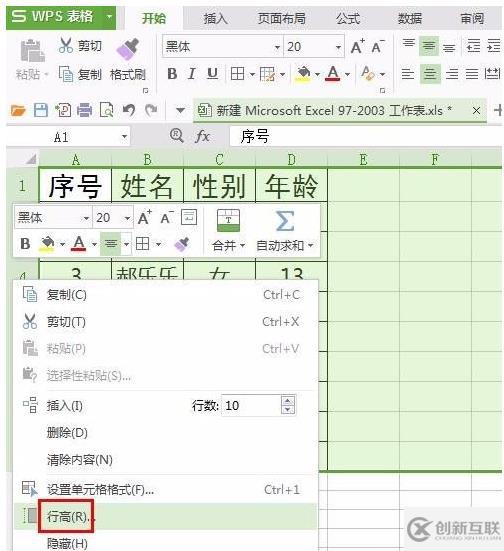Open the quick access toolbar customize arrow
Viewport: 504px width, 551px height.
(x=180, y=111)
